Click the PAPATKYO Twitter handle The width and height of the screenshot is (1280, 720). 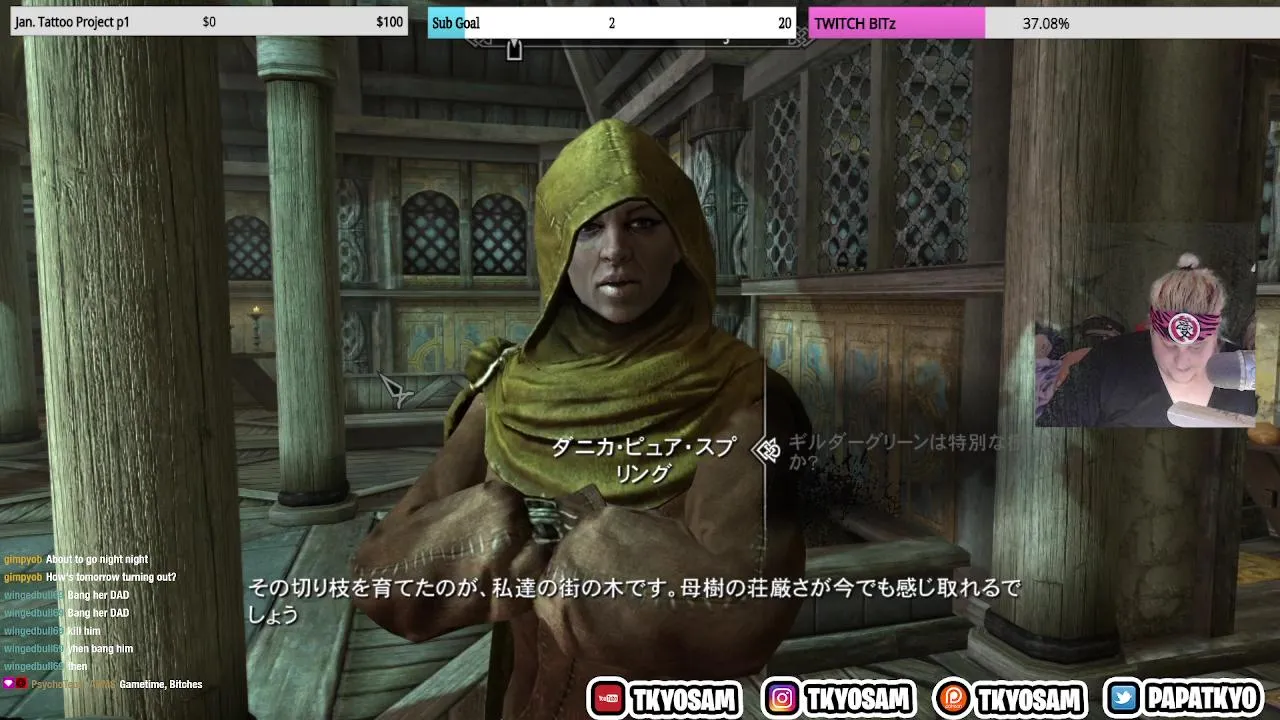[1201, 699]
